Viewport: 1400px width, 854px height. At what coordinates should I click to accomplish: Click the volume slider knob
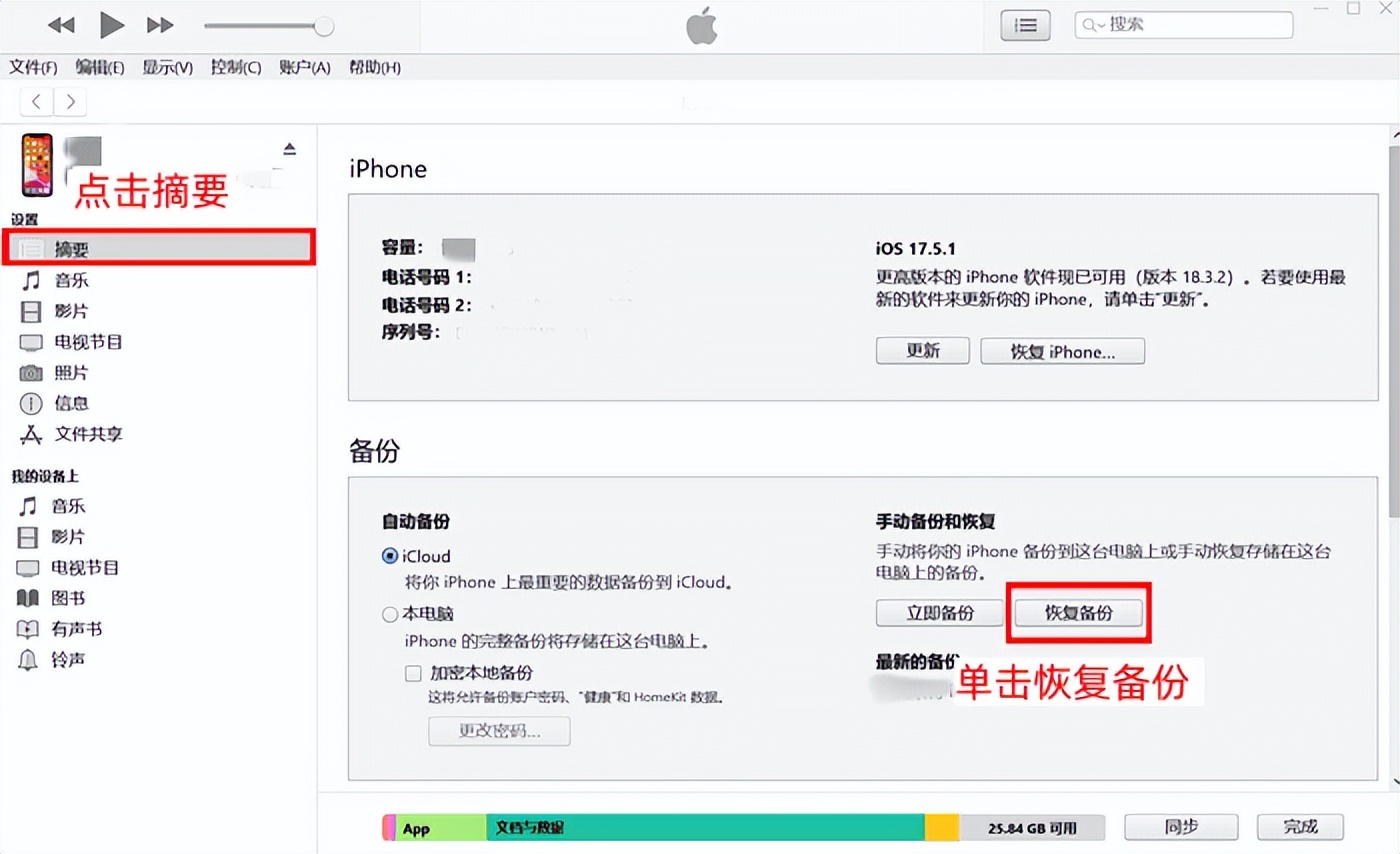pyautogui.click(x=323, y=27)
